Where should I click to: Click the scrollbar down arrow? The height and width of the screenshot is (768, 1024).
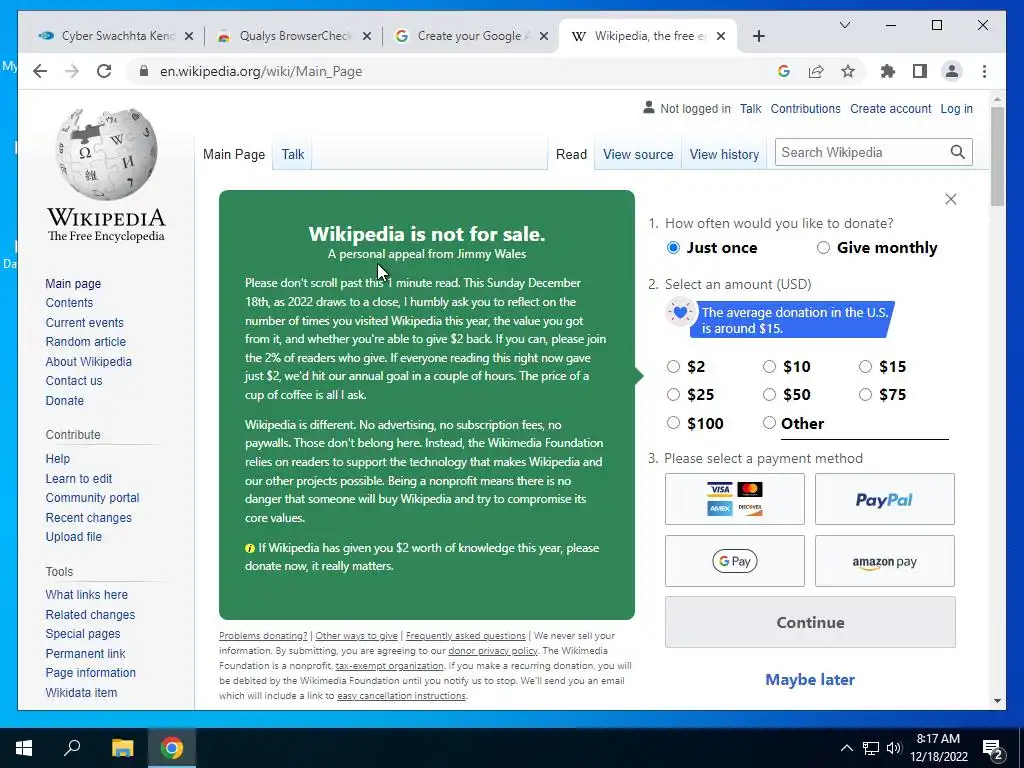click(997, 701)
